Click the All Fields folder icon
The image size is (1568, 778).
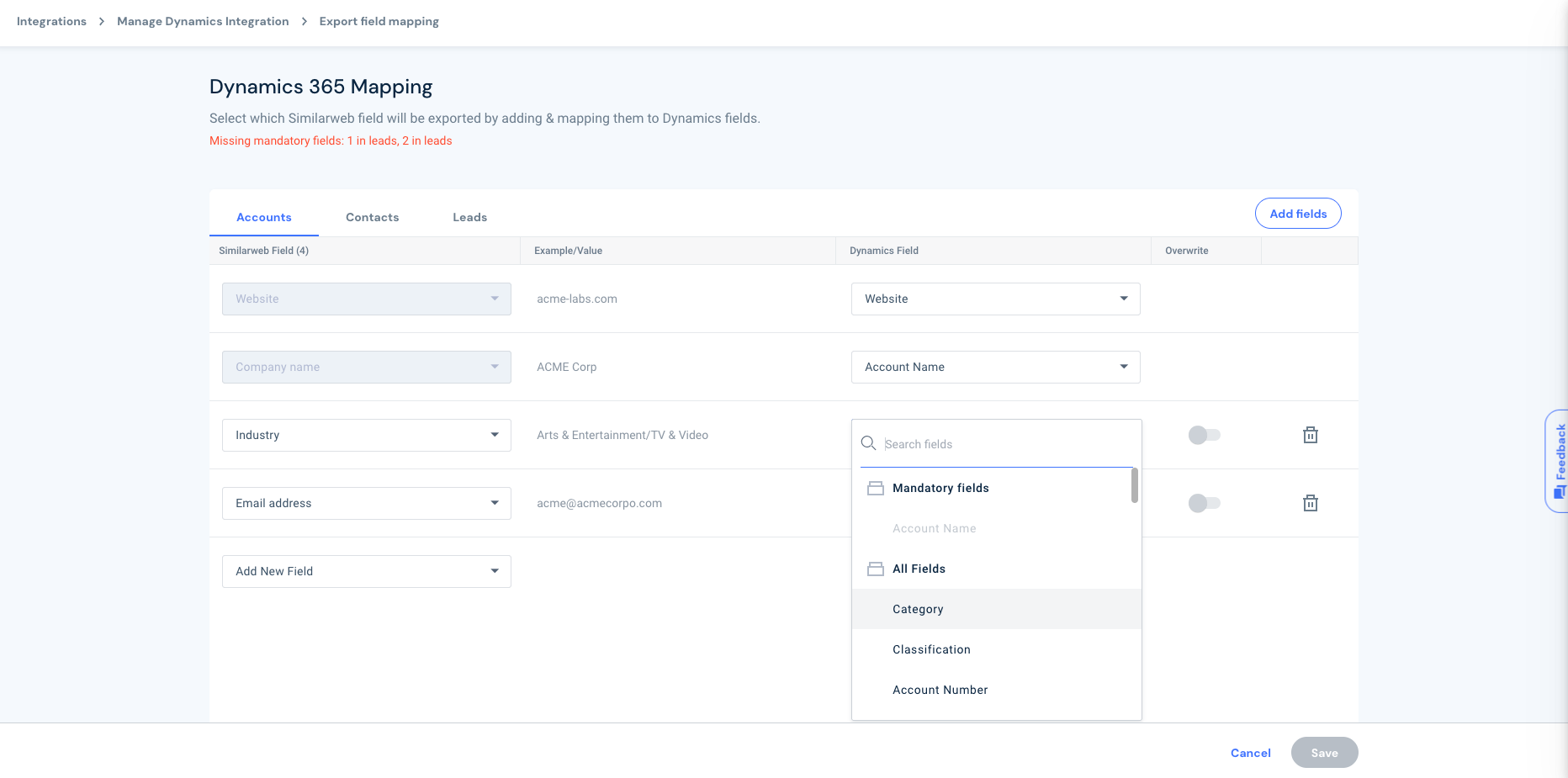(876, 569)
